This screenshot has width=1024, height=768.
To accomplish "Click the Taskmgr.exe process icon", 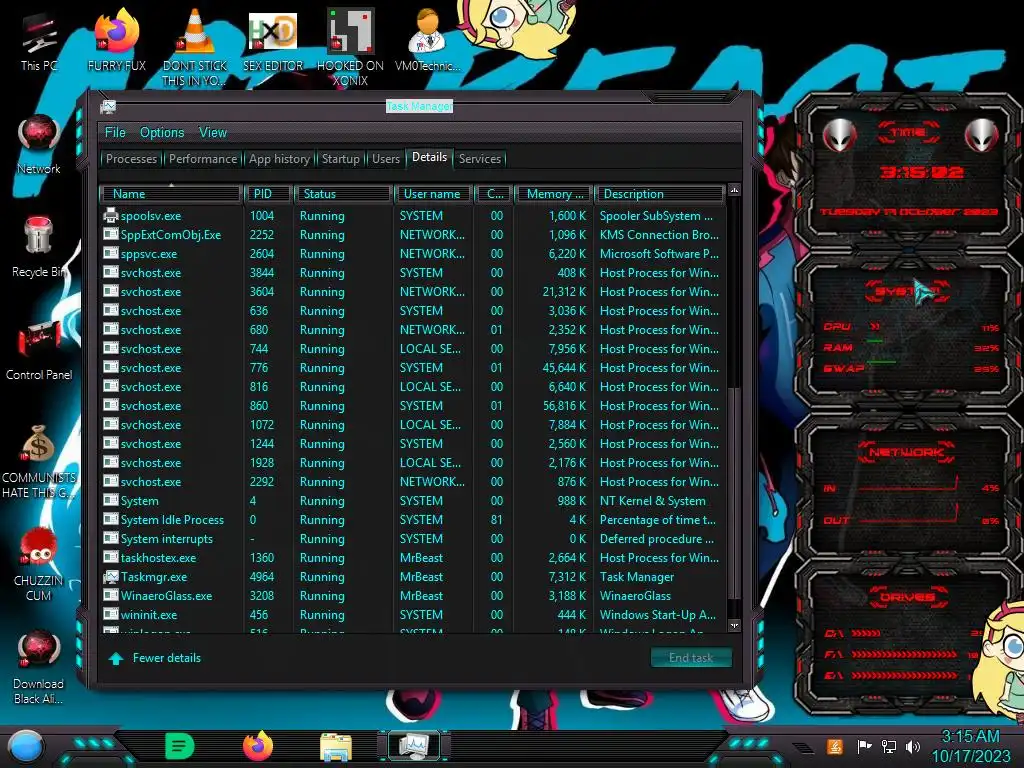I will tap(110, 576).
